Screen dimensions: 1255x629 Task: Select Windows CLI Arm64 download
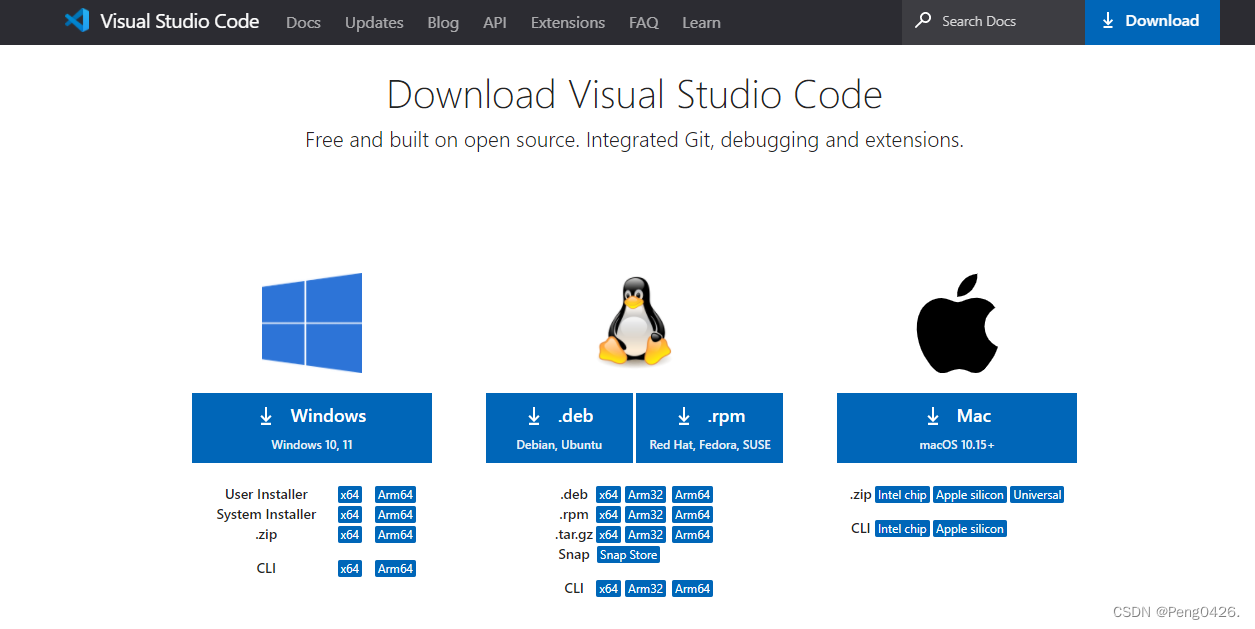click(x=395, y=569)
